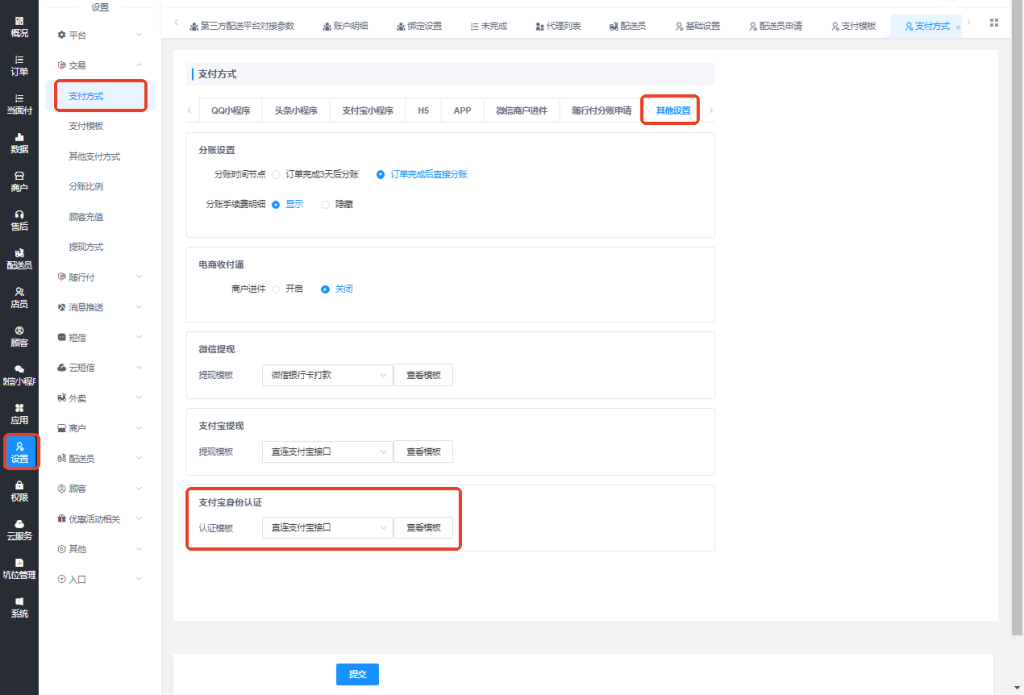This screenshot has width=1024, height=695.
Task: Open 配送员 in the dark left sidebar
Action: (19, 259)
